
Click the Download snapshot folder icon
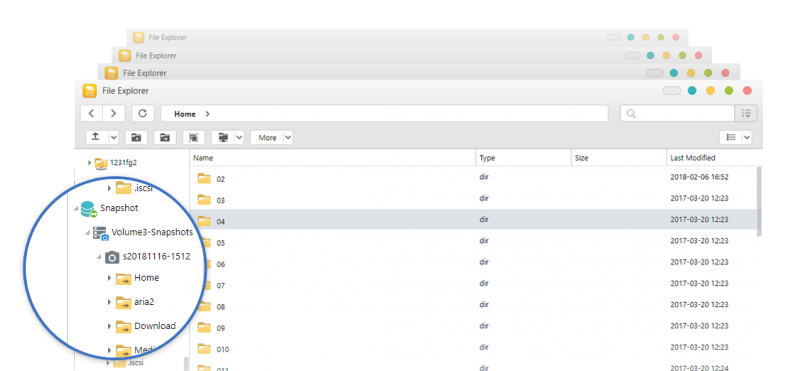[x=124, y=327]
